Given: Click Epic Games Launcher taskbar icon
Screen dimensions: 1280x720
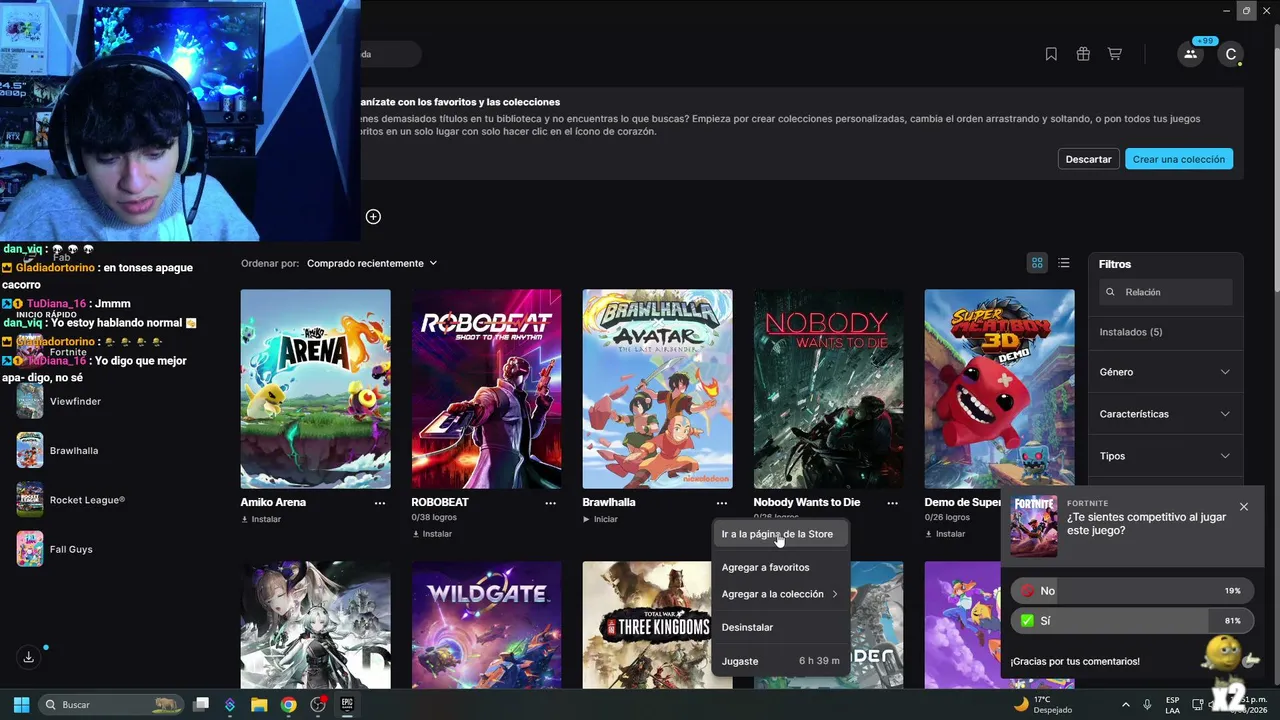Looking at the screenshot, I should pos(347,705).
